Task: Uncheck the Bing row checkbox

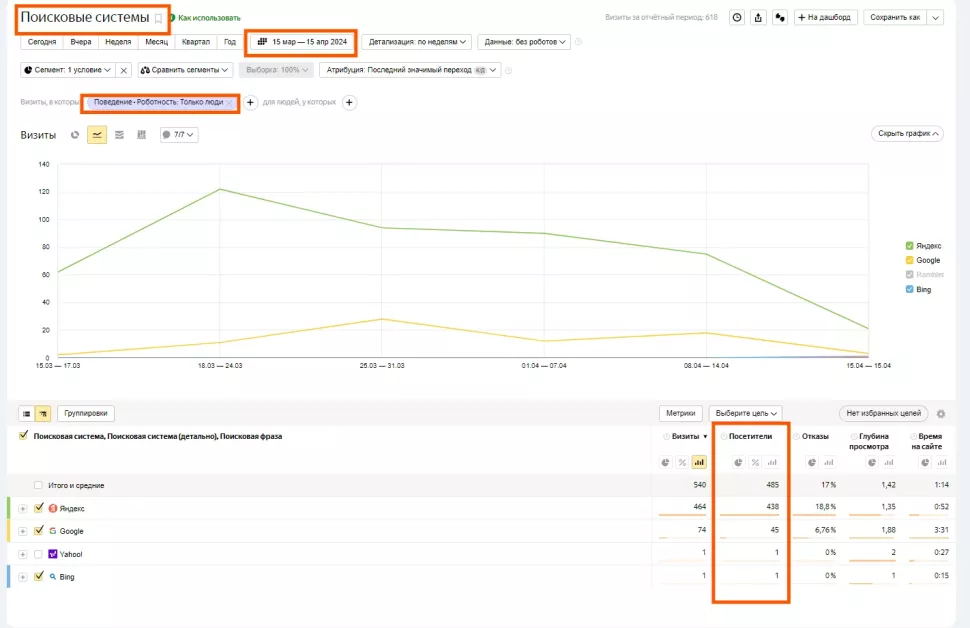Action: tap(39, 577)
